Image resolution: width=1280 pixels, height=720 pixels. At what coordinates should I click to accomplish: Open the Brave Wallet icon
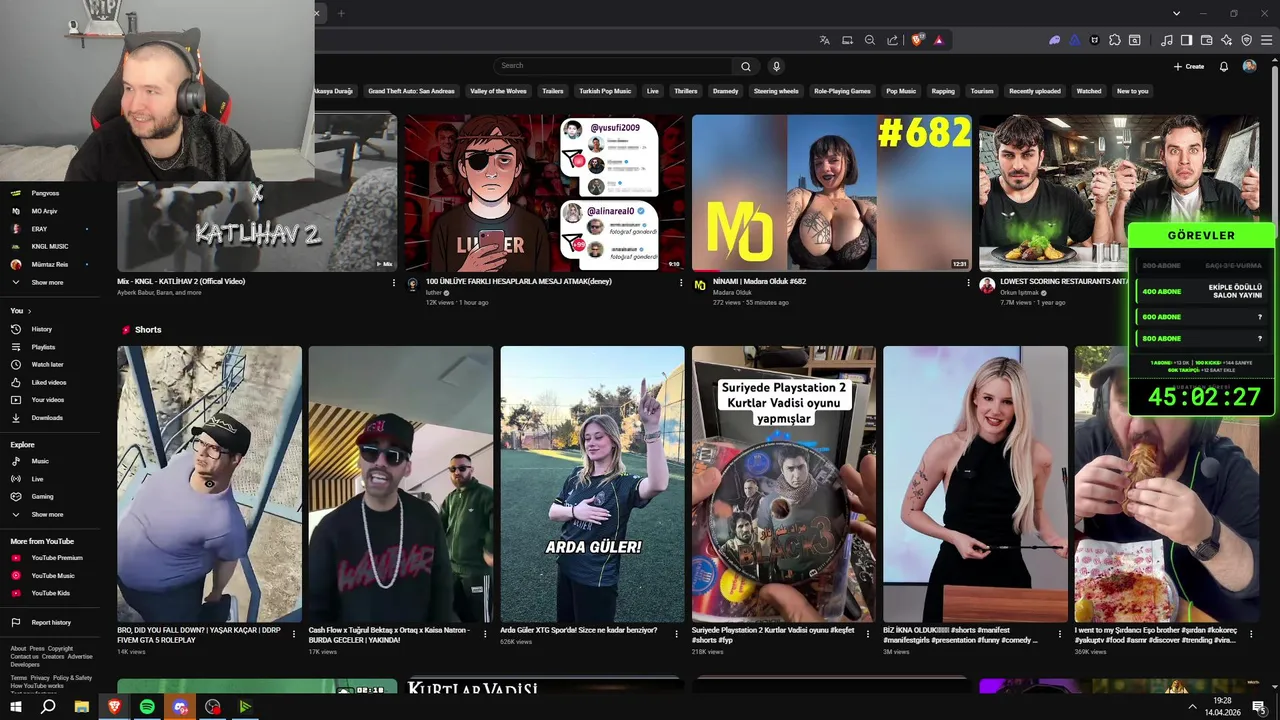pos(1206,40)
